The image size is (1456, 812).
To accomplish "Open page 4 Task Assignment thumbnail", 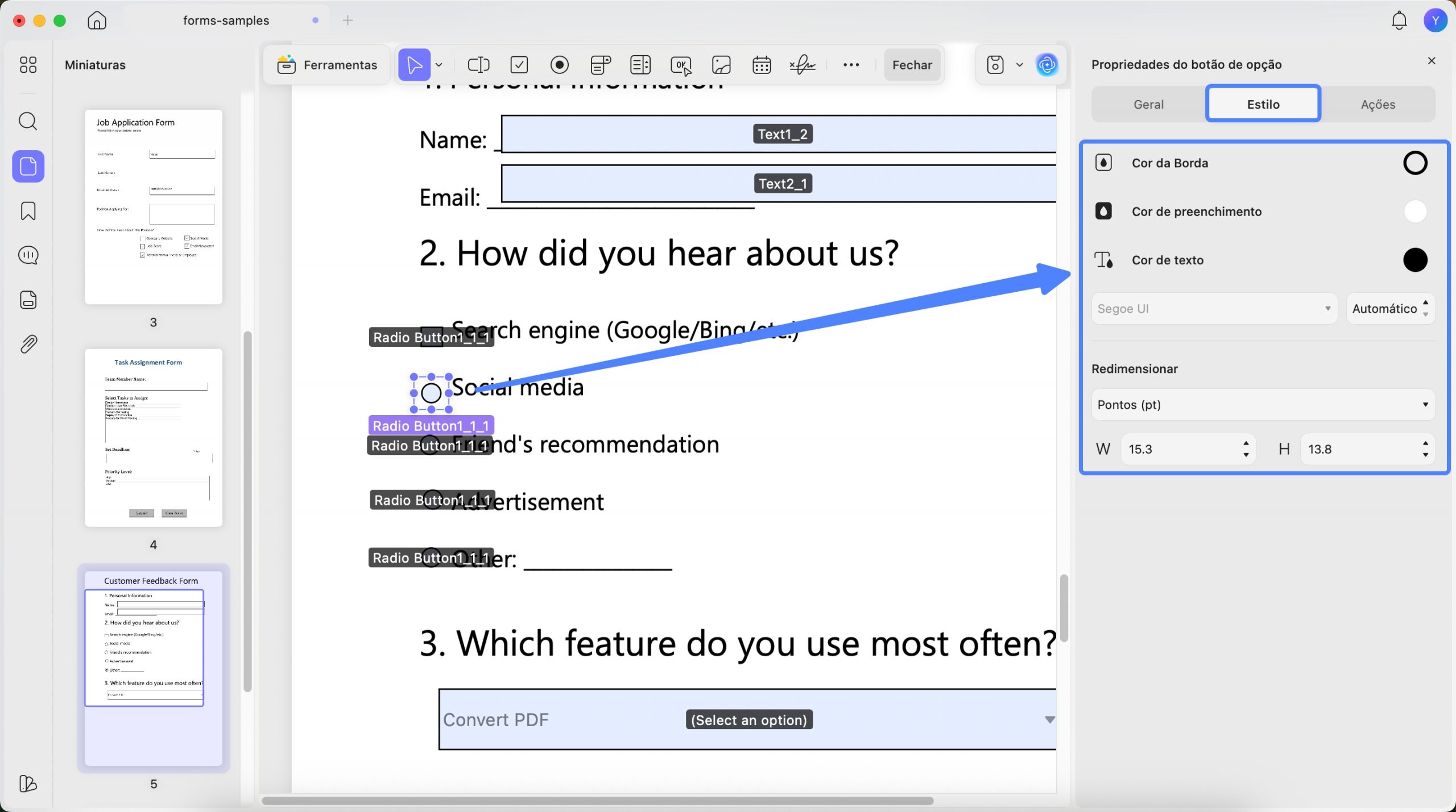I will (x=154, y=437).
